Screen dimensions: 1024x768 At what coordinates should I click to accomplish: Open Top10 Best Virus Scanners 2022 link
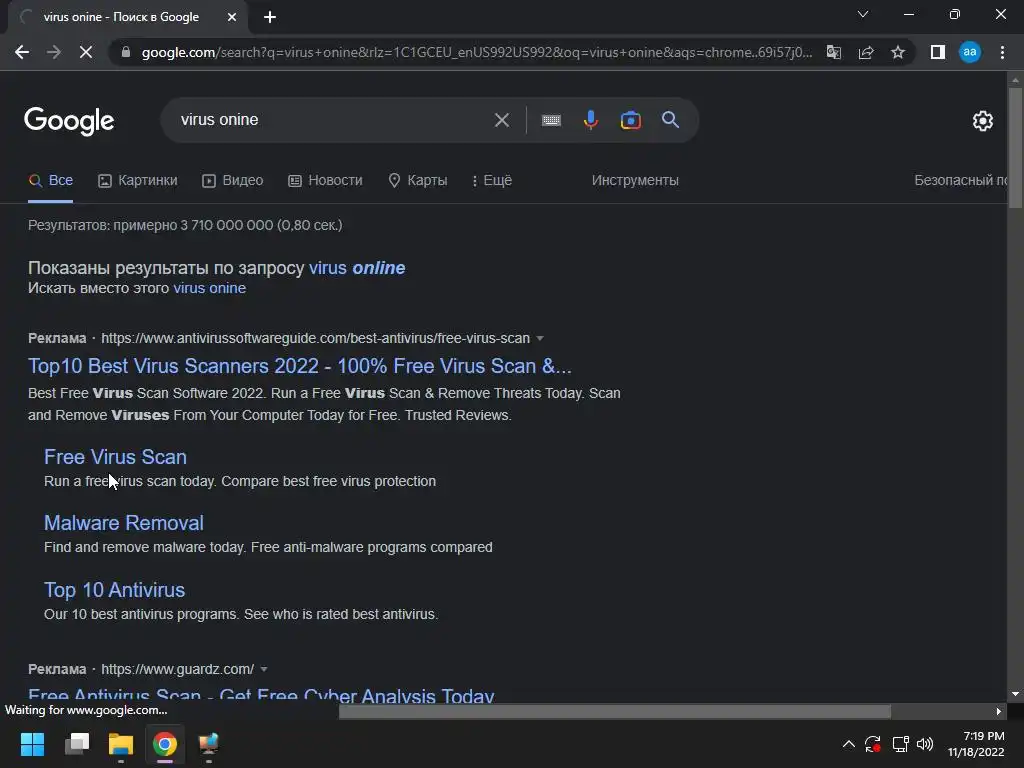[300, 366]
